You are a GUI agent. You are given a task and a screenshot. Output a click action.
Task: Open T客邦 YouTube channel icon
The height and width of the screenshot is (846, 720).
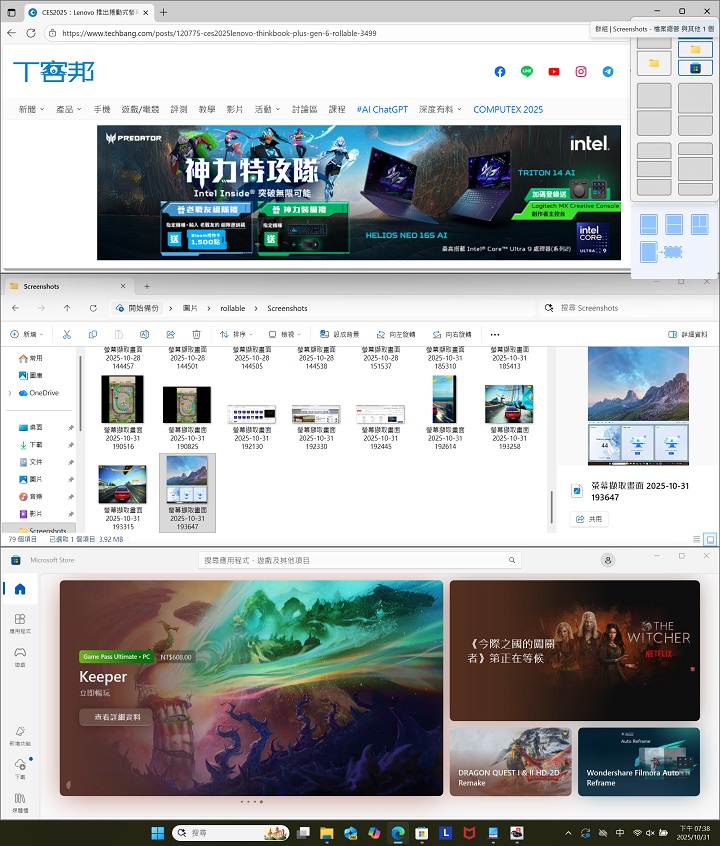click(x=554, y=72)
